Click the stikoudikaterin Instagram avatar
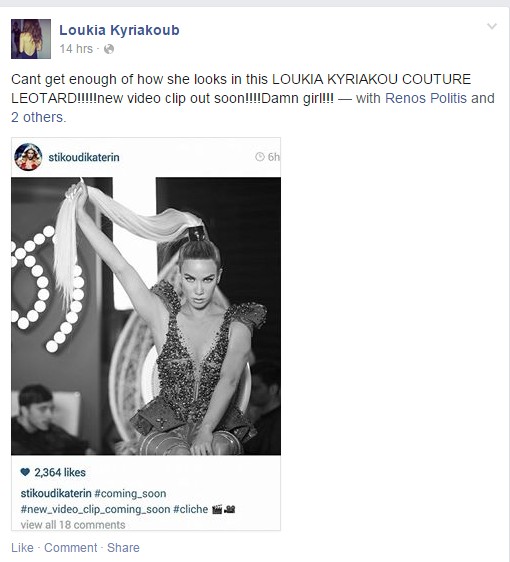 28,157
